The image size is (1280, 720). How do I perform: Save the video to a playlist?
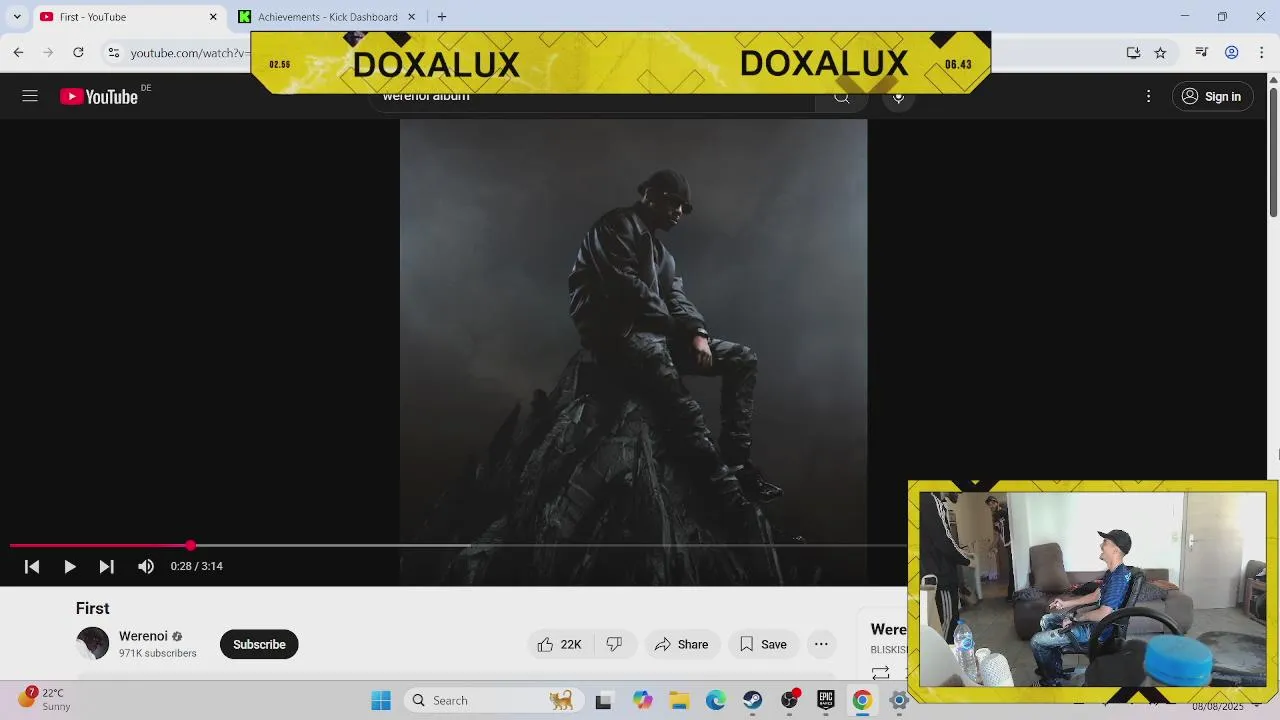pos(763,645)
